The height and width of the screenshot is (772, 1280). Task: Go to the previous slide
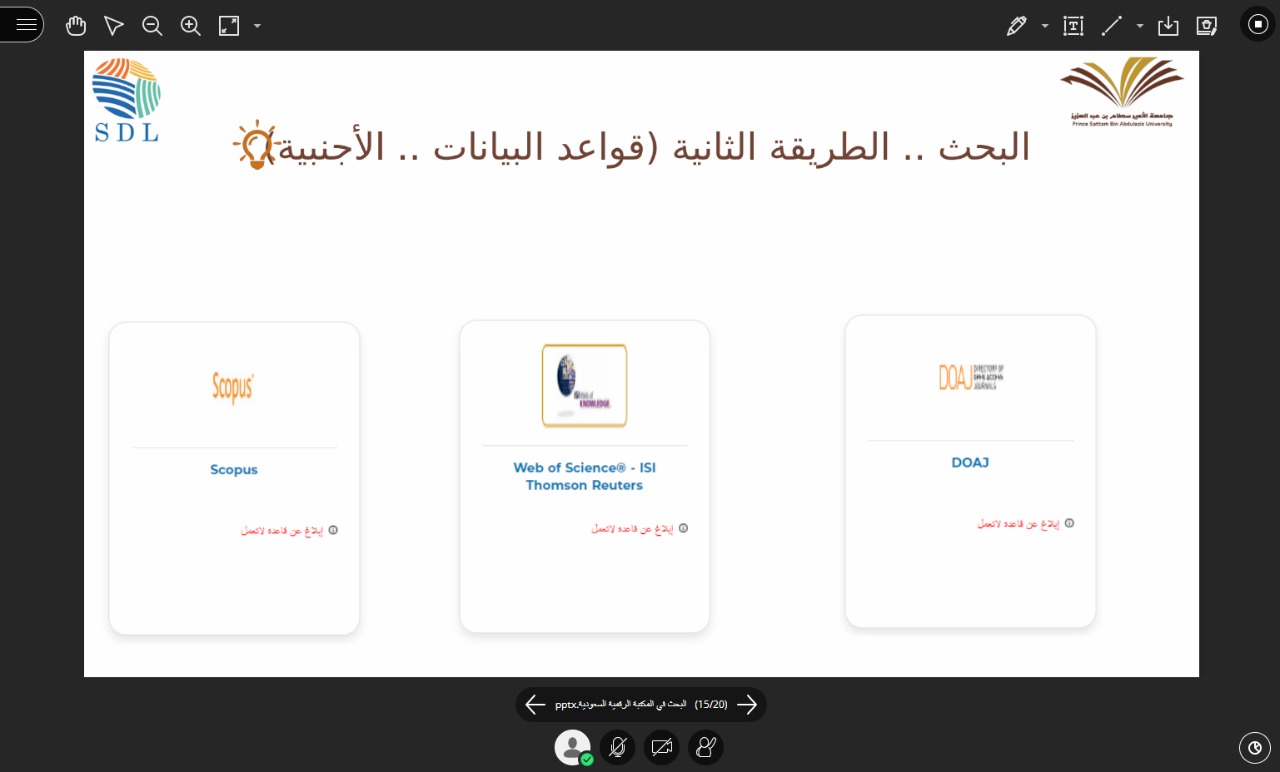pos(535,704)
